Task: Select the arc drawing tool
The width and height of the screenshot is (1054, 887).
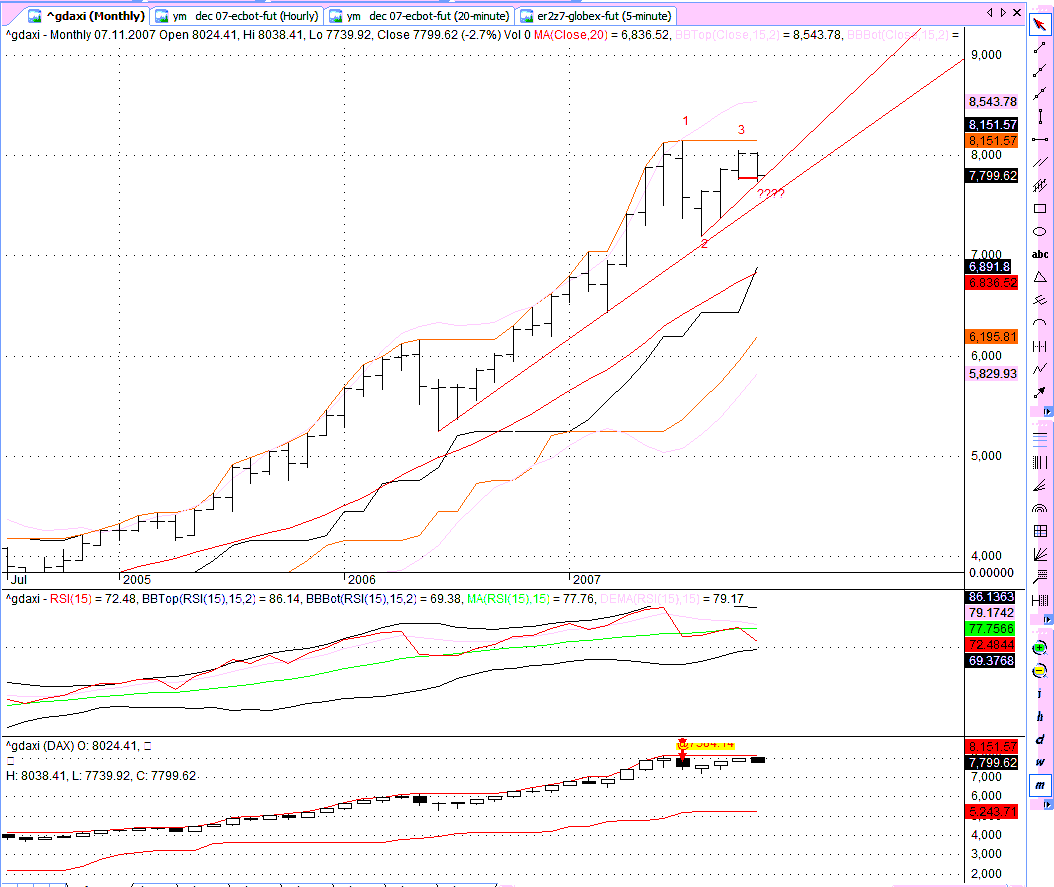Action: click(1040, 323)
